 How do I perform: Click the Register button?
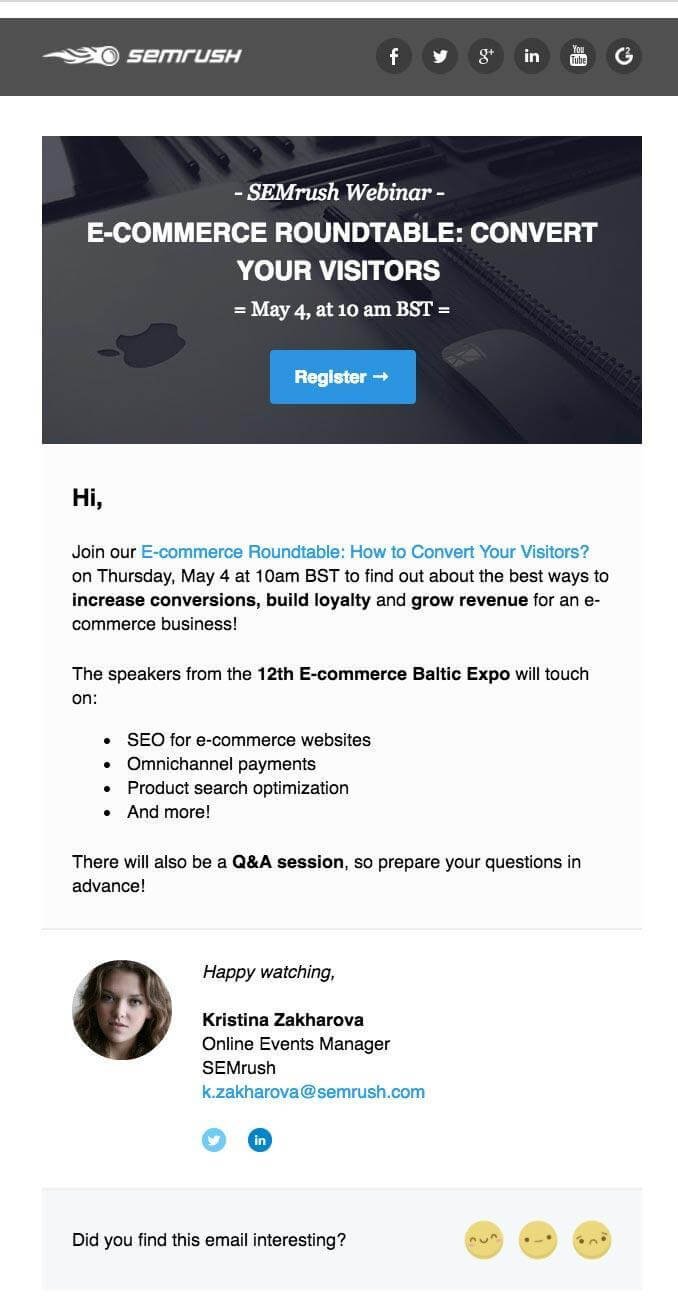[343, 377]
